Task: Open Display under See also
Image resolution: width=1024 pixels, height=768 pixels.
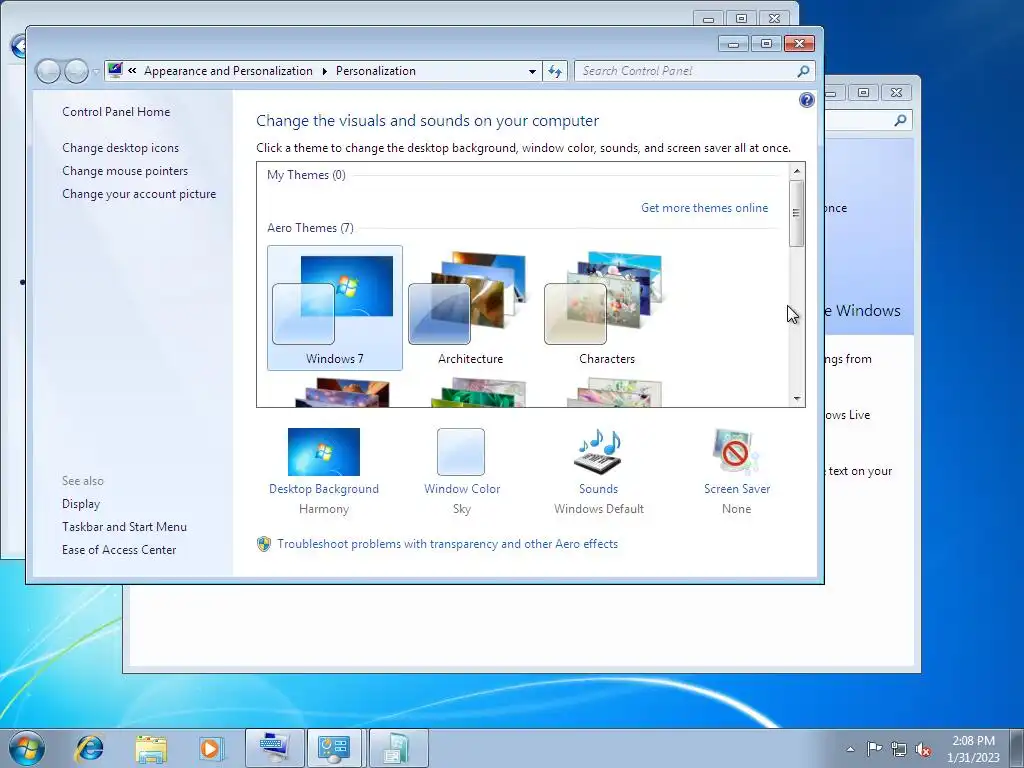Action: click(81, 504)
